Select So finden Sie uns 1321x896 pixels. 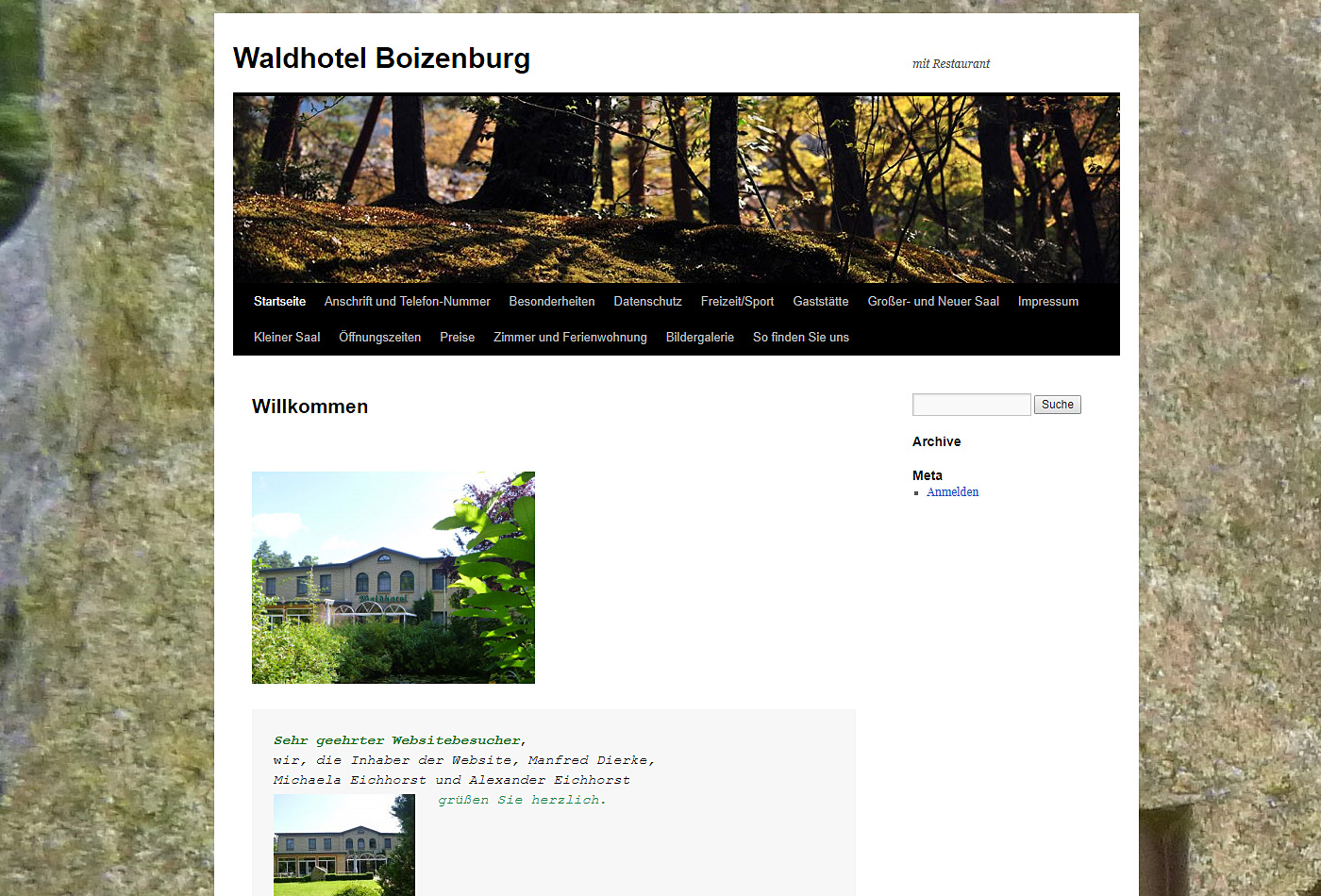[801, 338]
